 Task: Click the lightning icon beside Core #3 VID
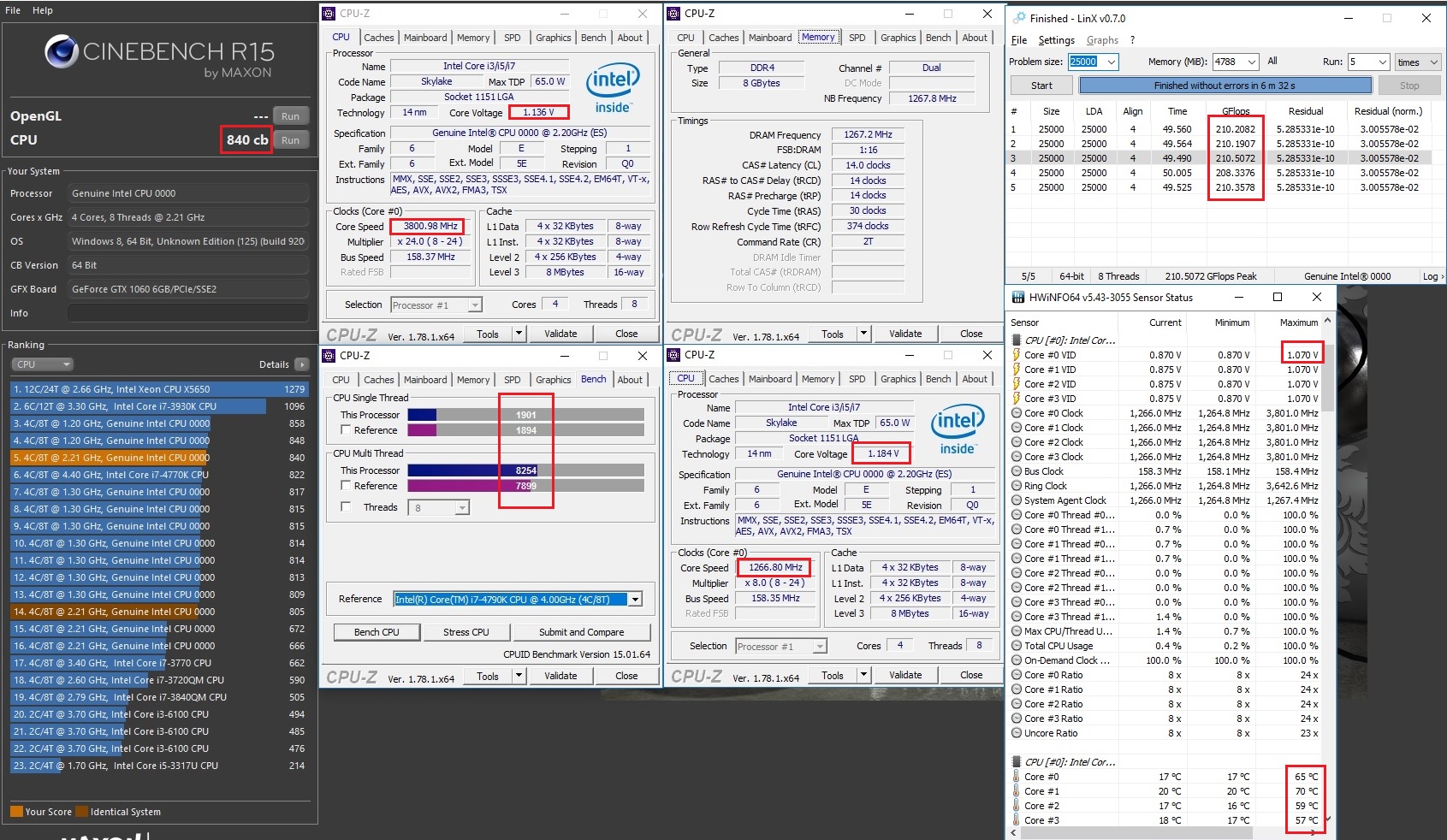(1017, 399)
